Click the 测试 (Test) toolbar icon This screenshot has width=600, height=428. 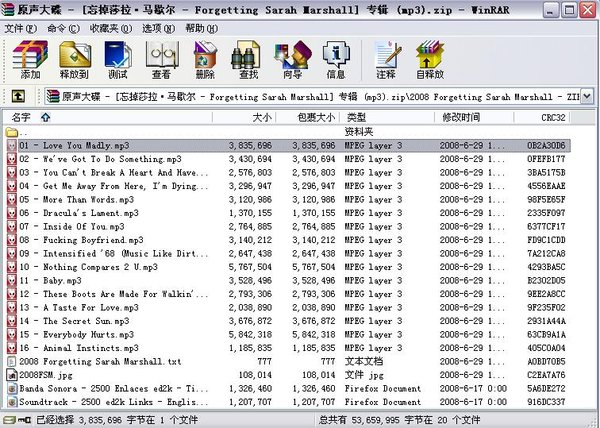[x=118, y=54]
